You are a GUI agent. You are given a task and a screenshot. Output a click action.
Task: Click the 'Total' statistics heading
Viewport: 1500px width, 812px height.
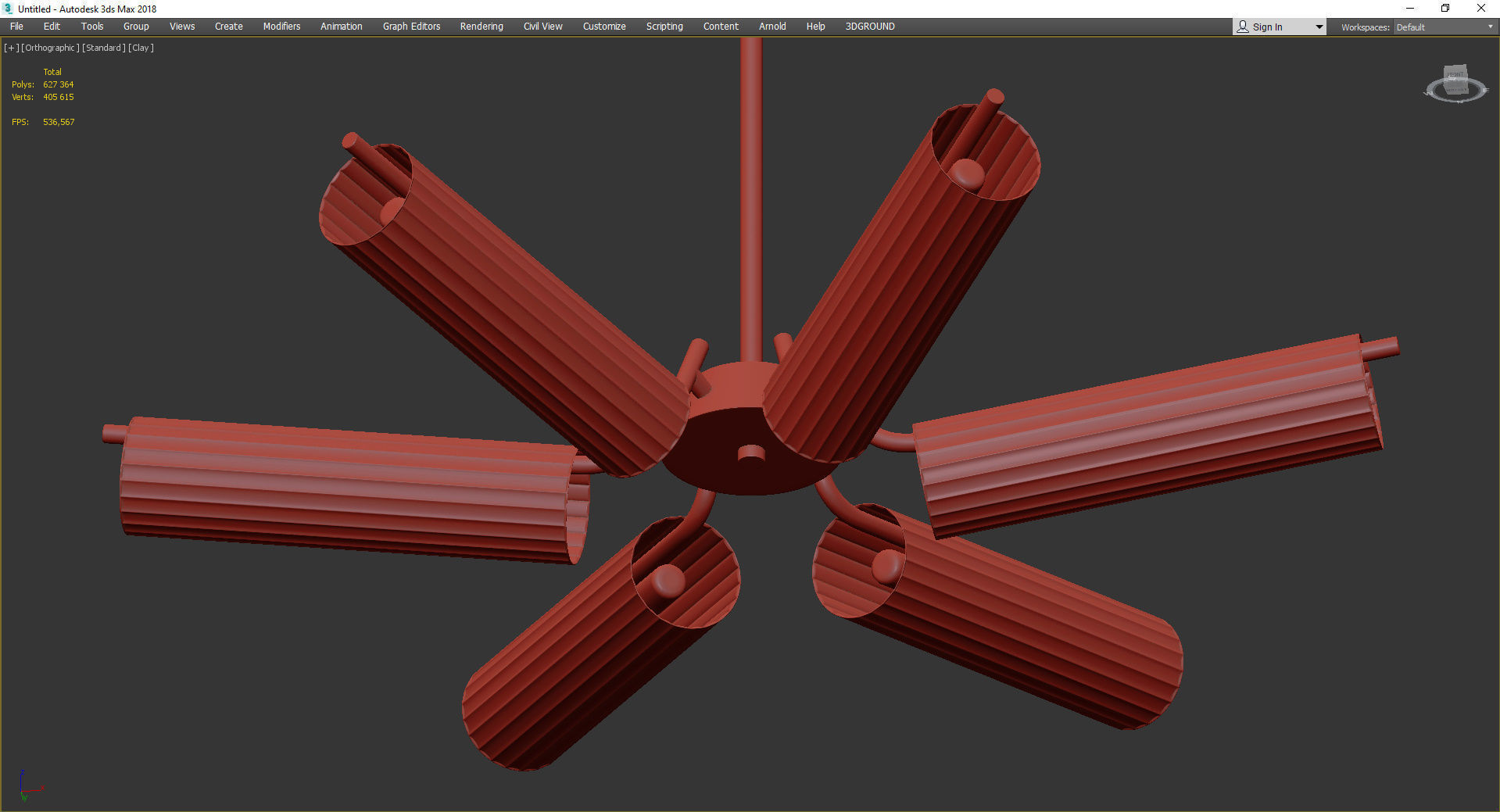[x=52, y=72]
